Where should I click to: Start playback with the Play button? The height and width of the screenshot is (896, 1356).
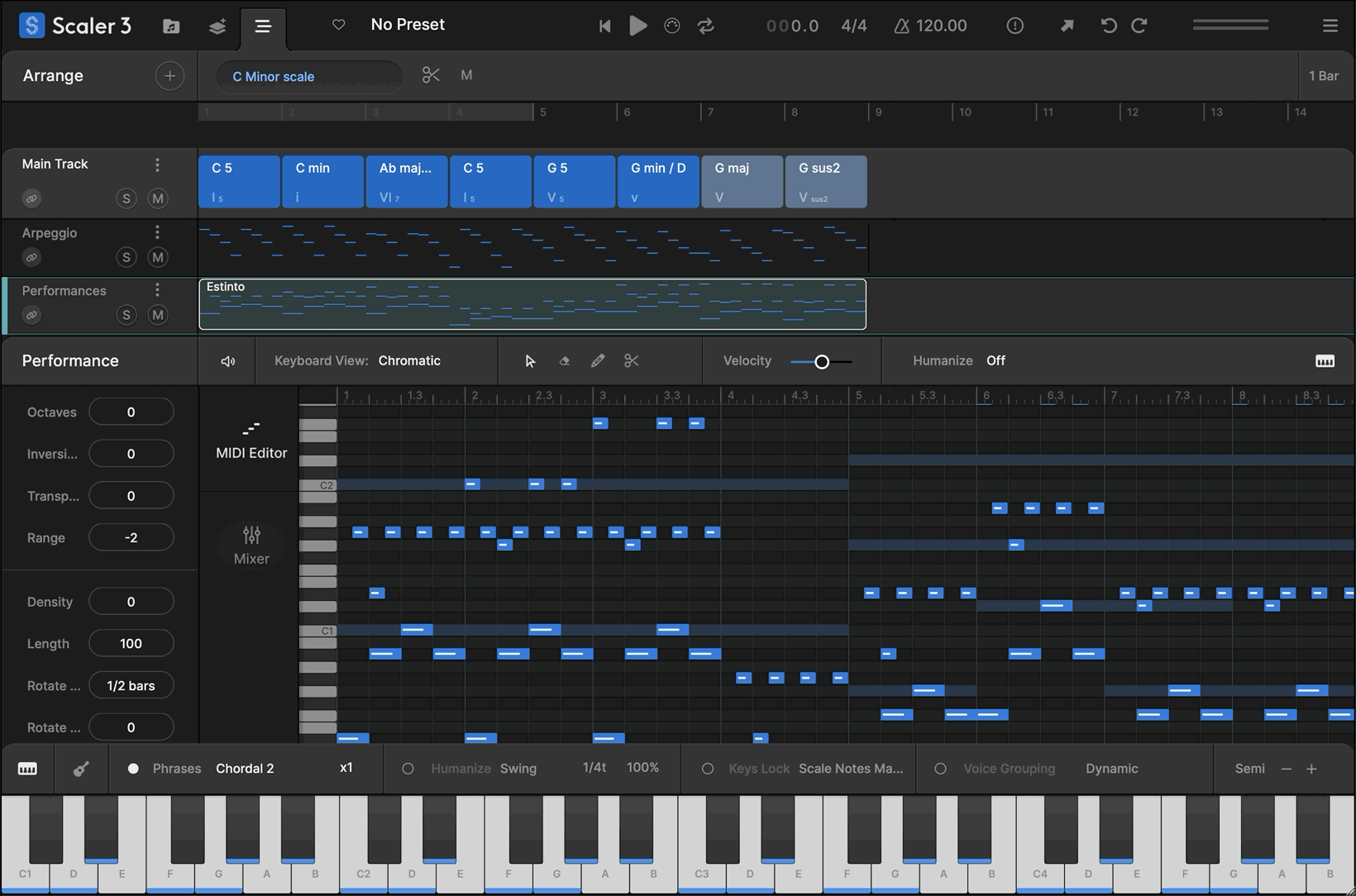tap(637, 26)
